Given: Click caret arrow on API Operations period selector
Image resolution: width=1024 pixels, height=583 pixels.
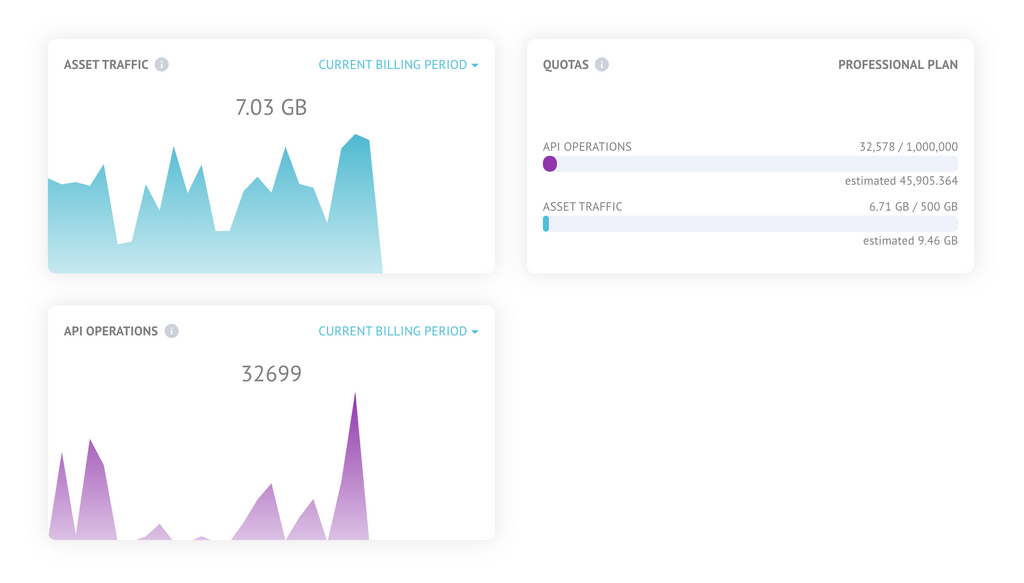Looking at the screenshot, I should pyautogui.click(x=475, y=332).
